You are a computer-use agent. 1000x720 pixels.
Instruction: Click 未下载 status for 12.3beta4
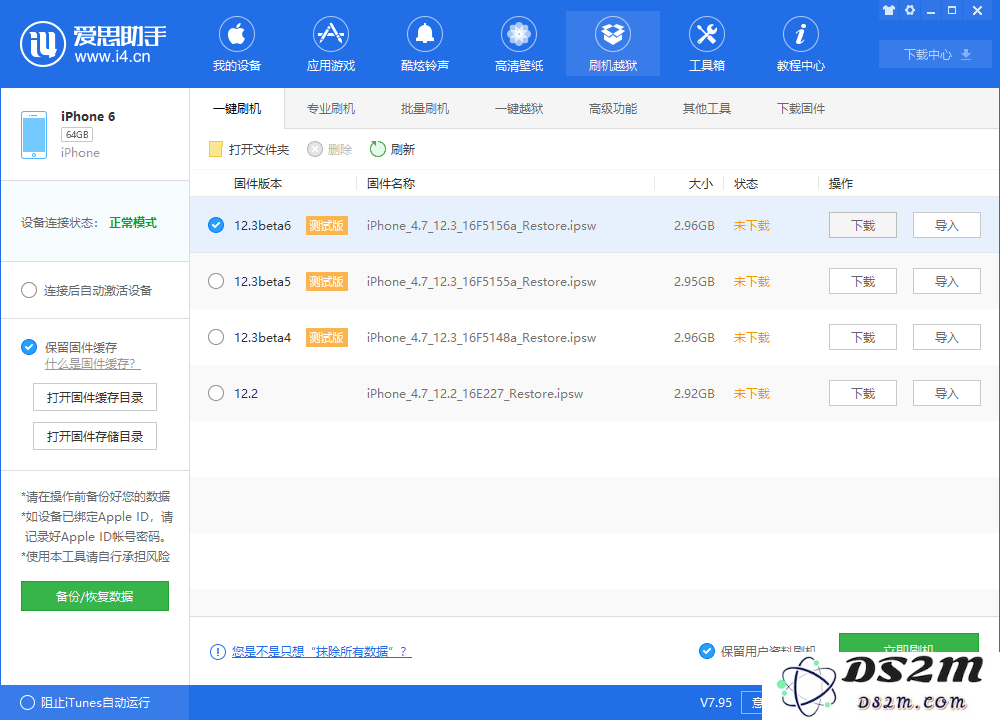(x=752, y=337)
